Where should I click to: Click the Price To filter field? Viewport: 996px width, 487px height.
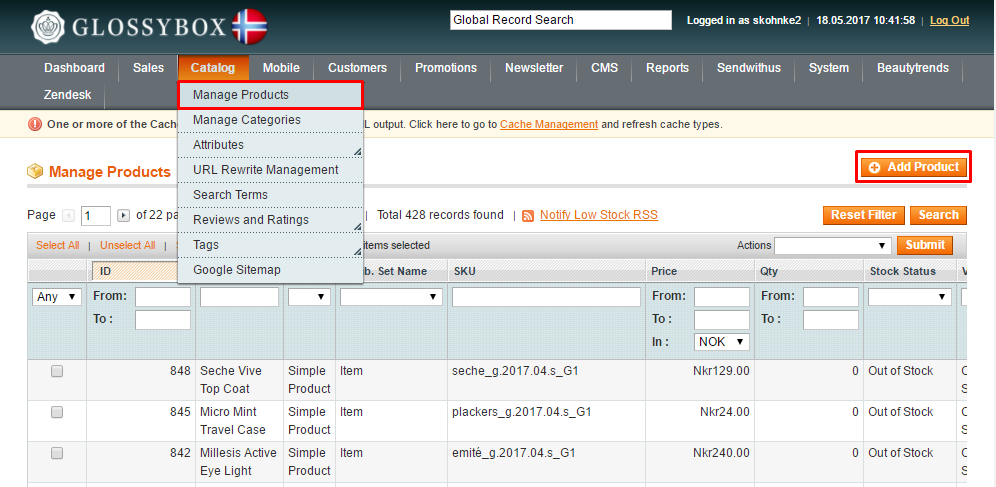tap(722, 320)
